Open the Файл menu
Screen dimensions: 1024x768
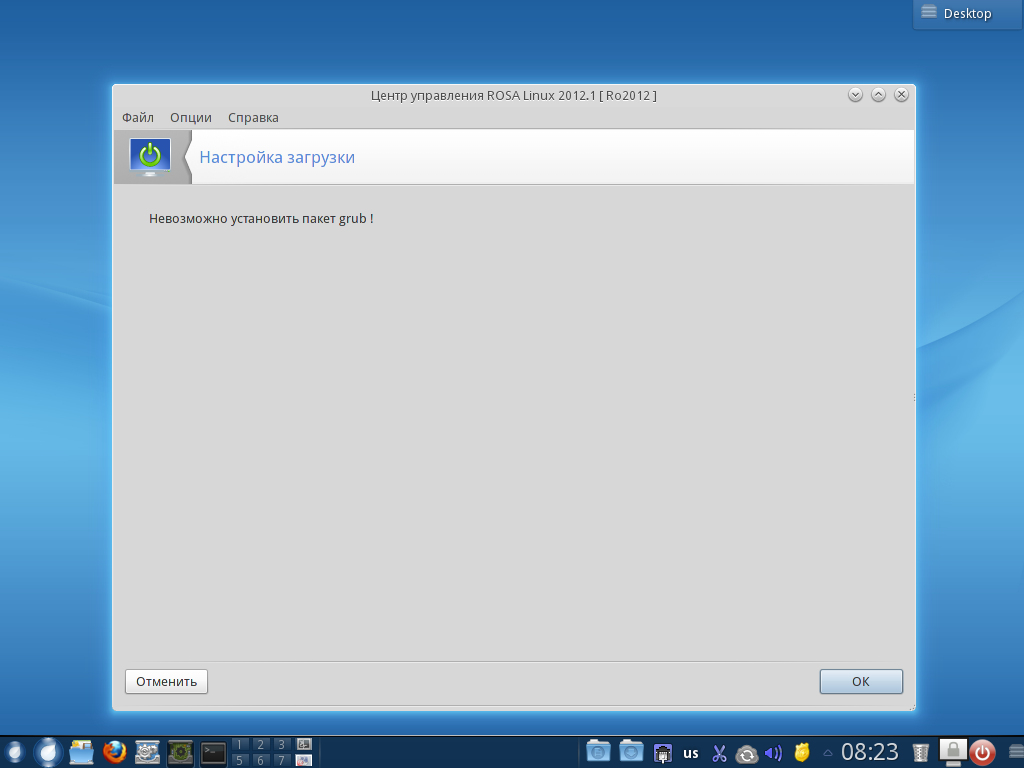[138, 118]
